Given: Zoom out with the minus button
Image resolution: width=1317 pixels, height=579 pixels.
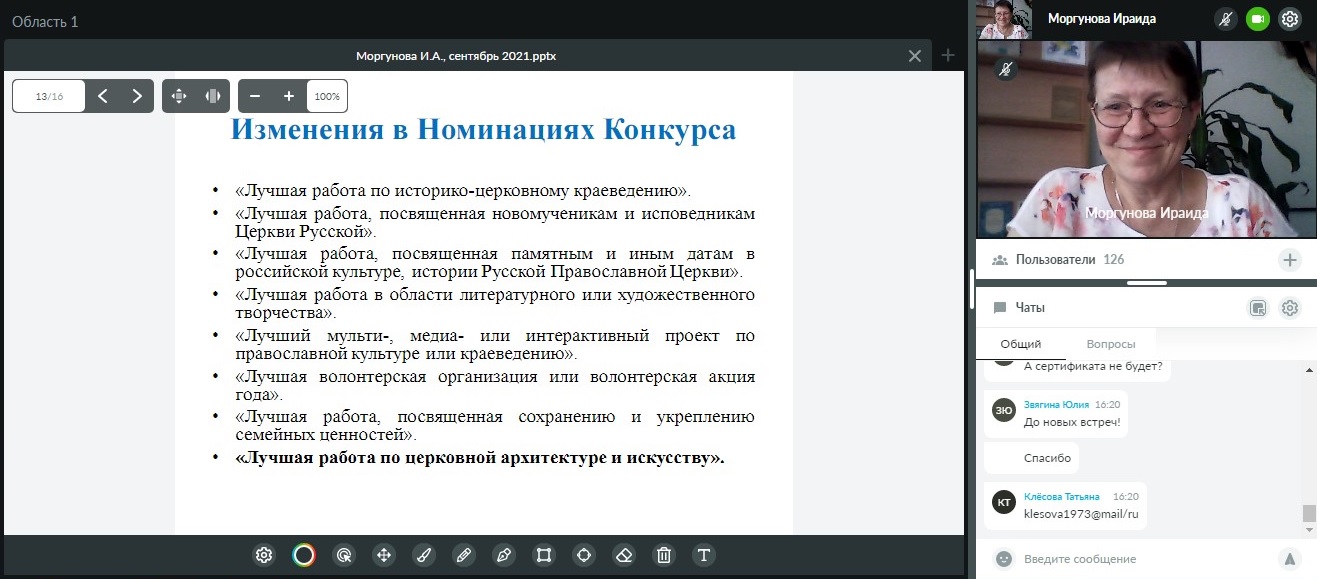Looking at the screenshot, I should [255, 96].
